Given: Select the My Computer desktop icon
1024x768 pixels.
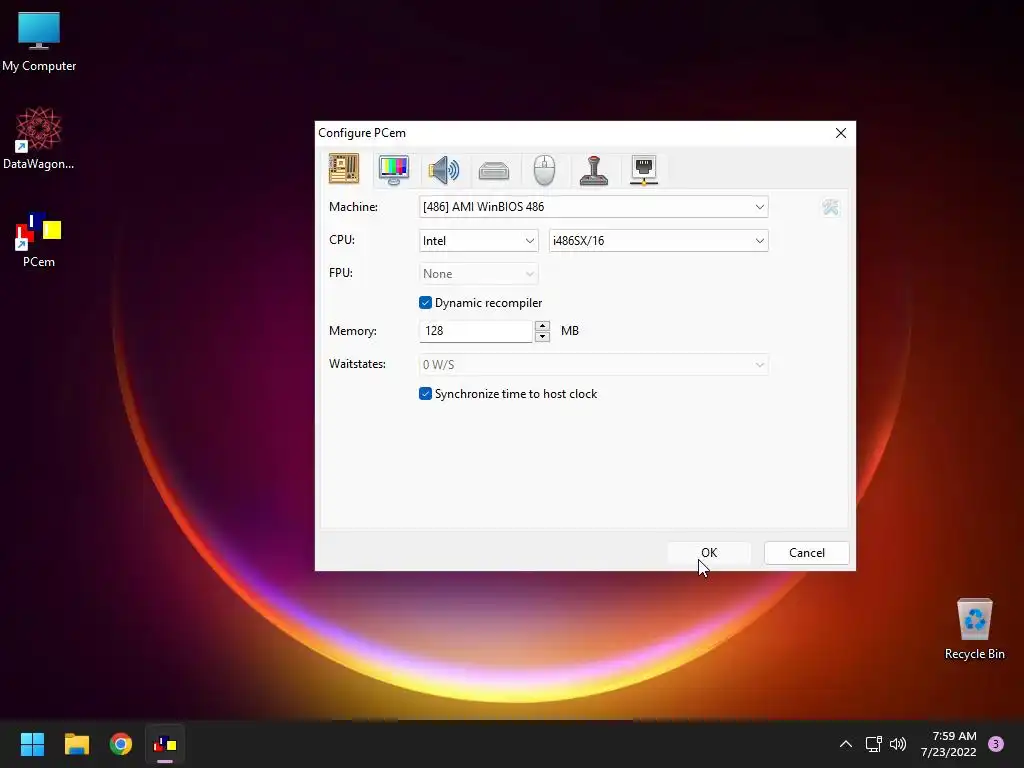Looking at the screenshot, I should pos(39,42).
